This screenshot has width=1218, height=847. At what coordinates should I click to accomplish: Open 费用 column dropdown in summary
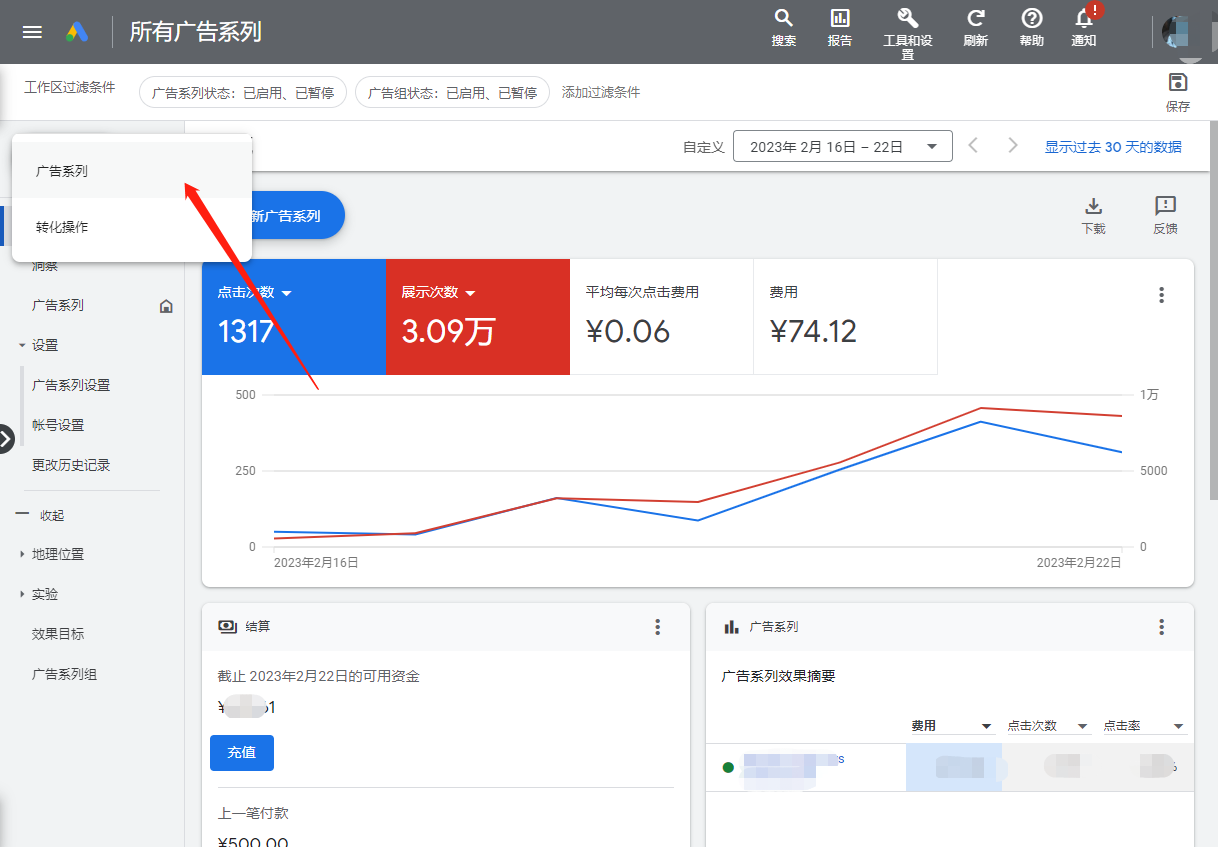[987, 726]
